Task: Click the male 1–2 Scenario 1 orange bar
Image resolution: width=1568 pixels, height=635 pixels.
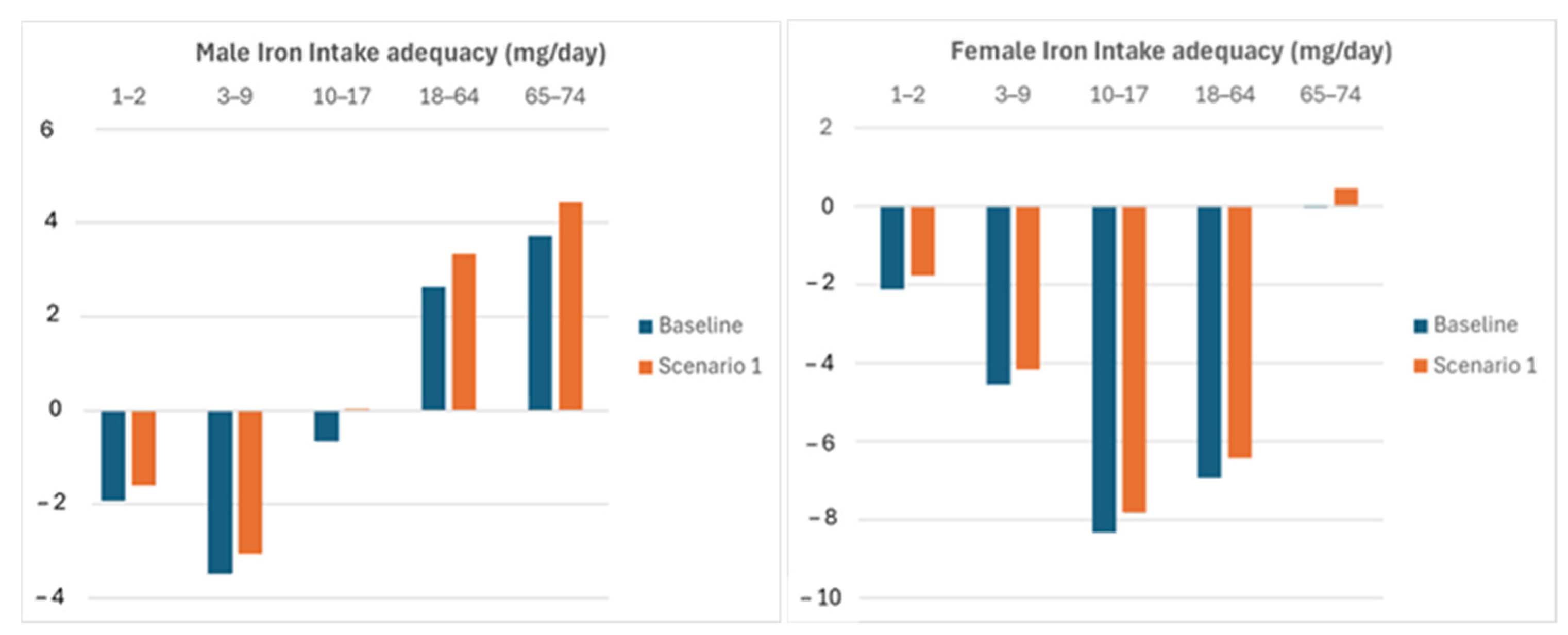Action: (x=144, y=448)
